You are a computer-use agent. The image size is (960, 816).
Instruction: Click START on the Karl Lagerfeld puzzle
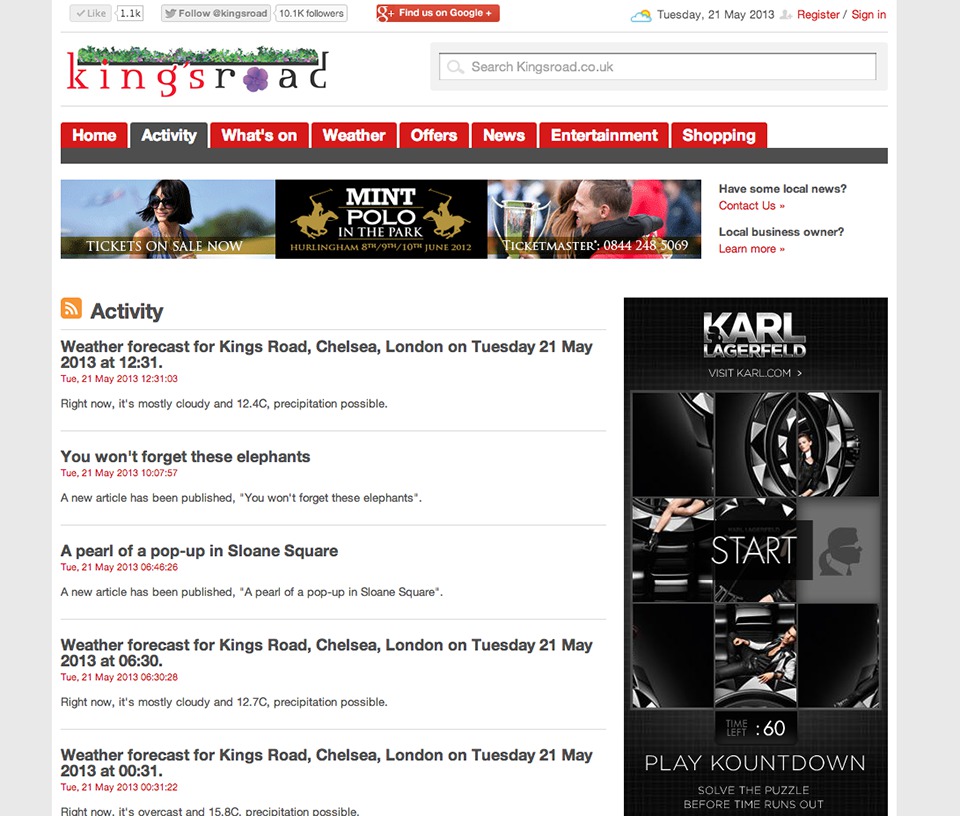754,550
